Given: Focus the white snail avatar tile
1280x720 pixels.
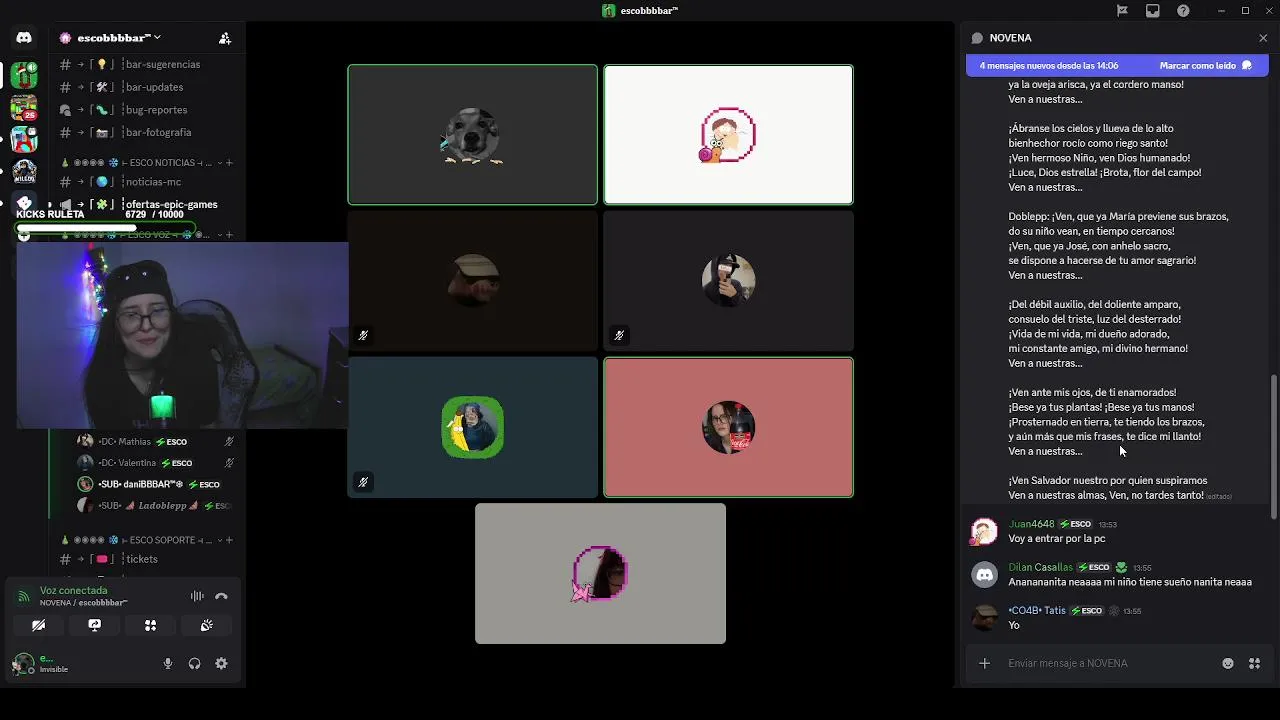Looking at the screenshot, I should click(728, 135).
